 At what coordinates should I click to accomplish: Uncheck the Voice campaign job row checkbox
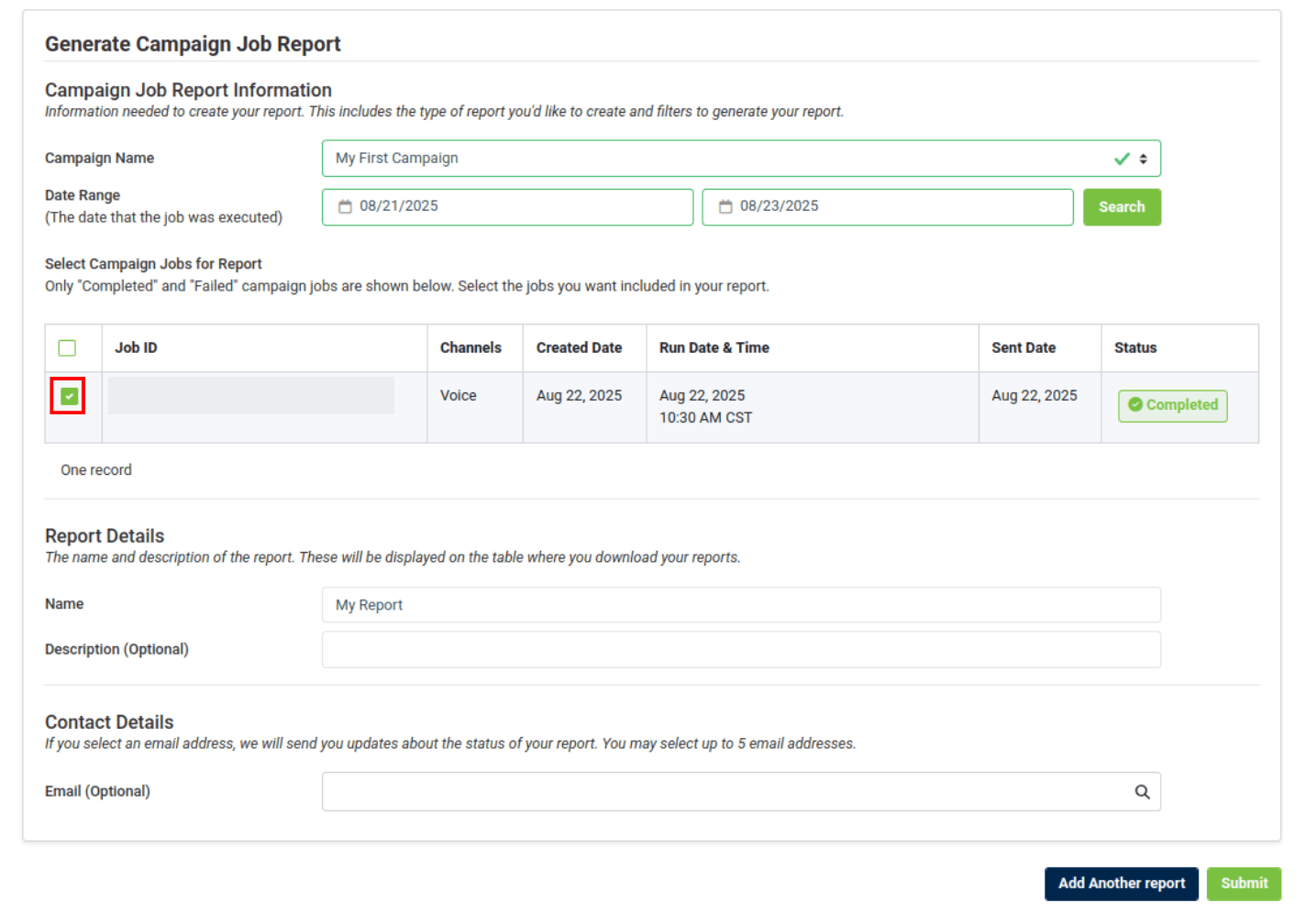tap(69, 396)
